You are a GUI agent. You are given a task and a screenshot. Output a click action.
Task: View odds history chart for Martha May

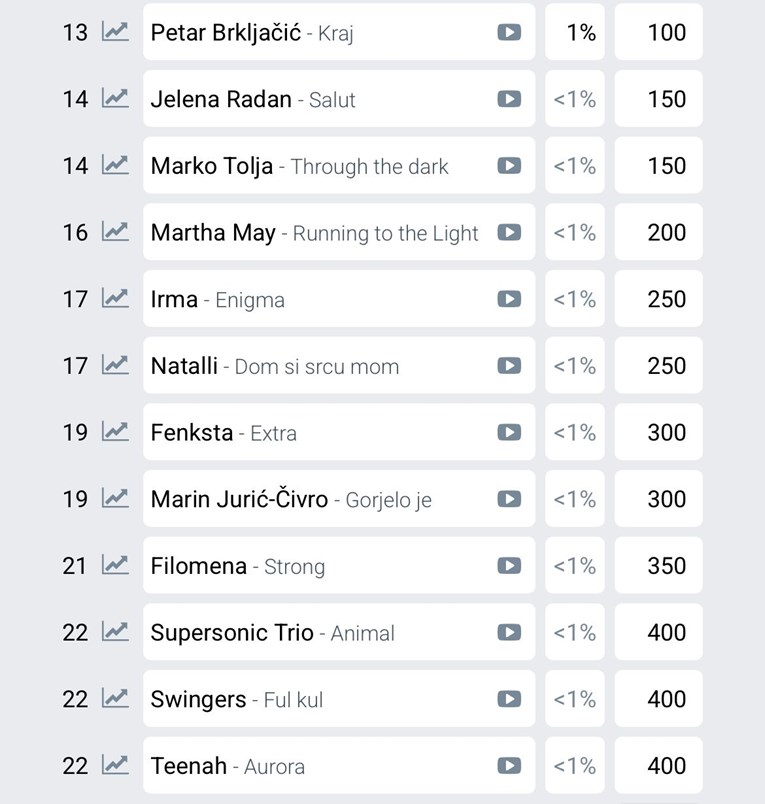pyautogui.click(x=115, y=232)
